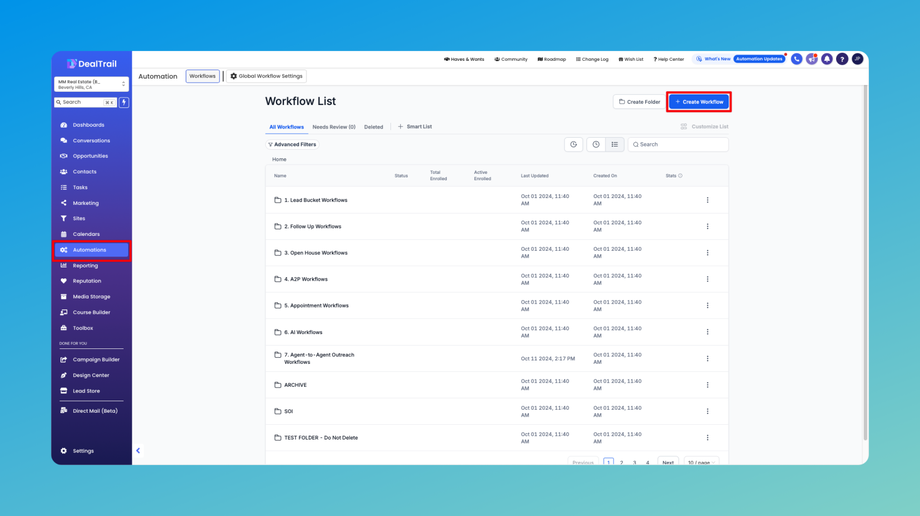Click the megaphone announcements icon in header
The height and width of the screenshot is (516, 920).
(812, 59)
